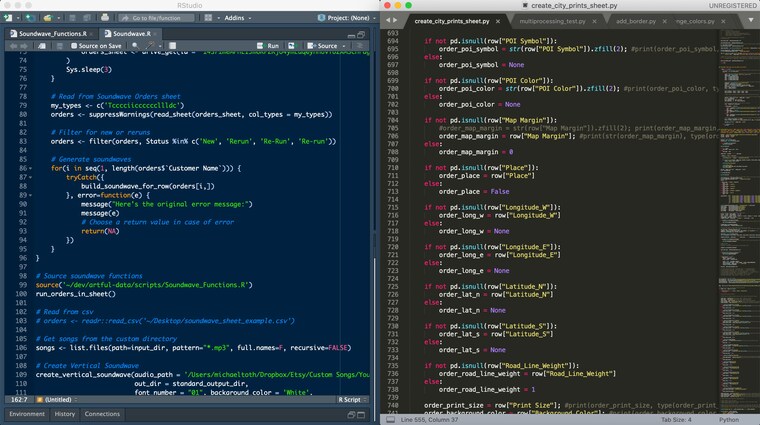This screenshot has height=425, width=760.
Task: Click the Open File folder icon in RStudio
Action: pos(48,17)
